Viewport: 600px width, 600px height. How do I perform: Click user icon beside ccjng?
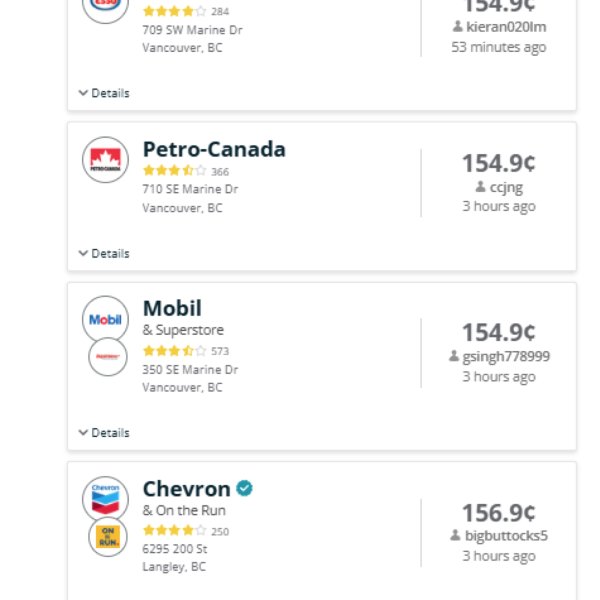(480, 187)
